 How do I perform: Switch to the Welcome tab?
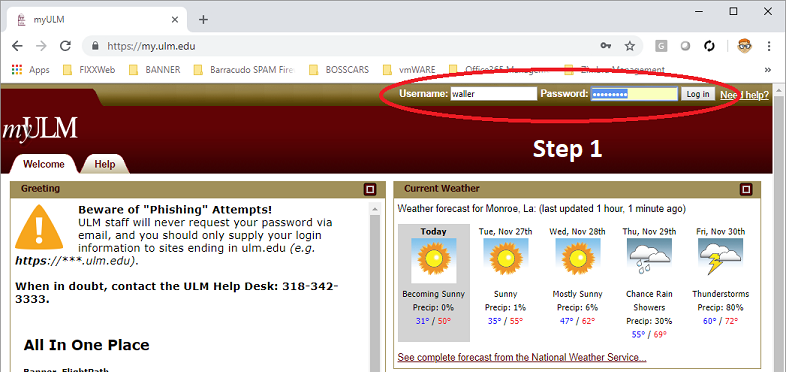point(44,164)
